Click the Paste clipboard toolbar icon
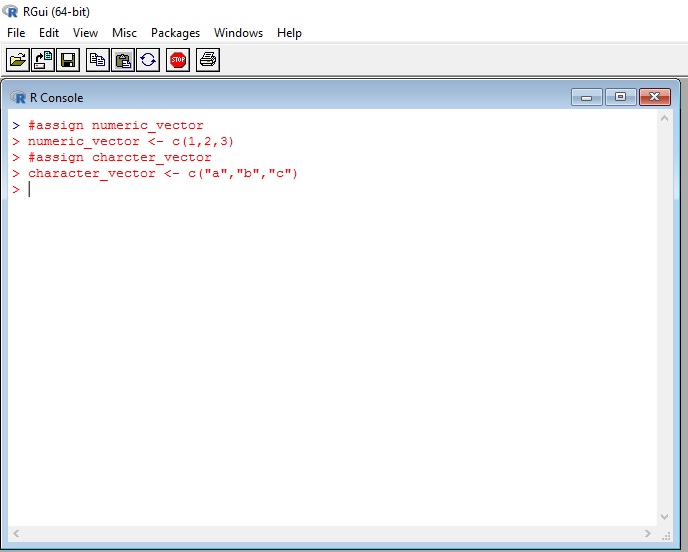The width and height of the screenshot is (688, 552). tap(123, 60)
